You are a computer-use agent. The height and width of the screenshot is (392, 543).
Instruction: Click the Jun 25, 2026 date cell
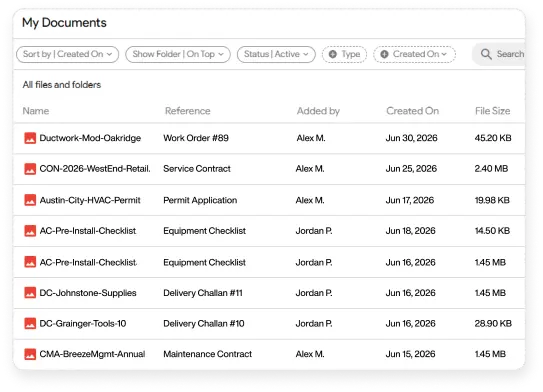click(411, 169)
